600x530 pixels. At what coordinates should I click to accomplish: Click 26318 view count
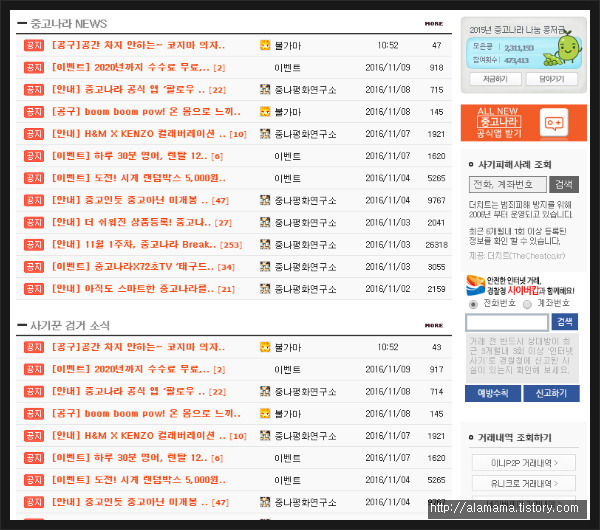point(437,245)
